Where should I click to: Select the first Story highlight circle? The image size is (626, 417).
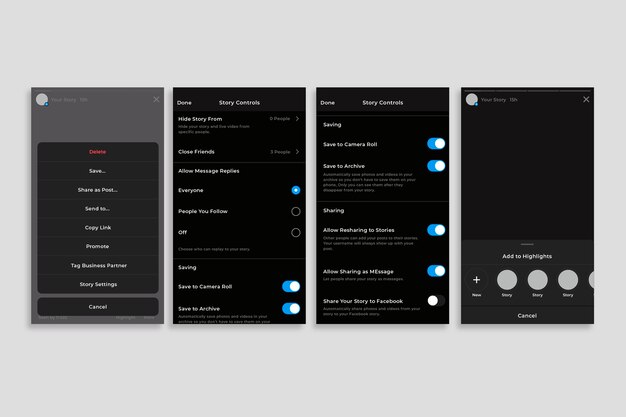[x=507, y=280]
